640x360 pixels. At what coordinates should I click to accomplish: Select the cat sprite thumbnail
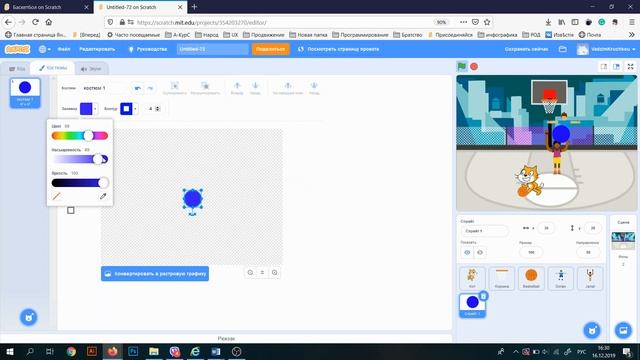point(472,278)
